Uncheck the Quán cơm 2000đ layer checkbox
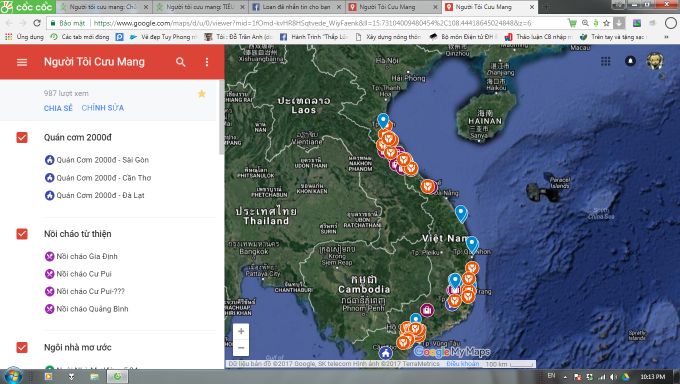The height and width of the screenshot is (384, 680). coord(22,138)
